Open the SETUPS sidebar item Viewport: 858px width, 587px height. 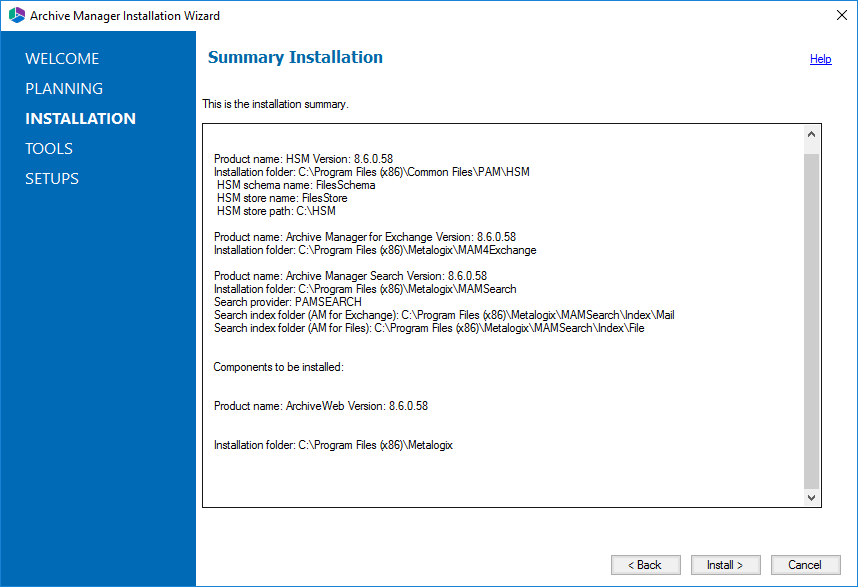[x=52, y=179]
